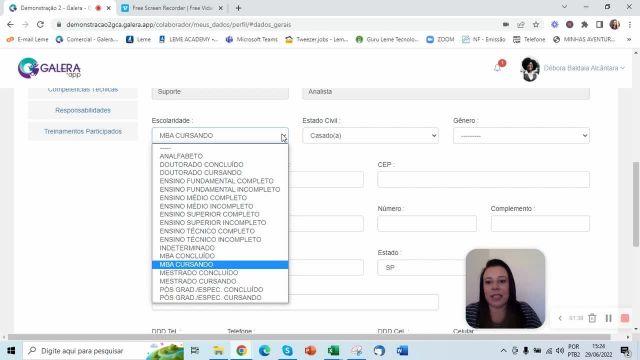Image resolution: width=640 pixels, height=360 pixels.
Task: Open PowerPoint from the taskbar
Action: pos(310,351)
